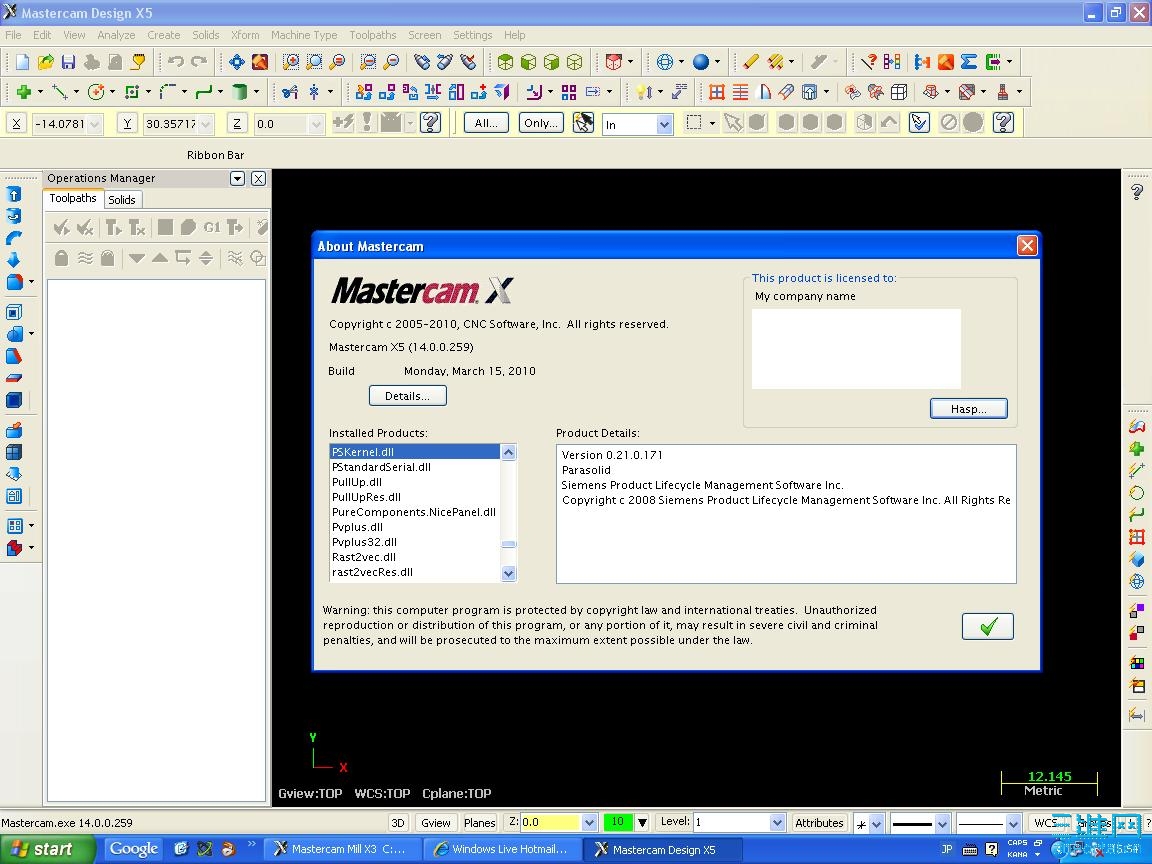The width and height of the screenshot is (1152, 864).
Task: Switch to Mastercam Mill X3 taskbar window
Action: tap(342, 849)
